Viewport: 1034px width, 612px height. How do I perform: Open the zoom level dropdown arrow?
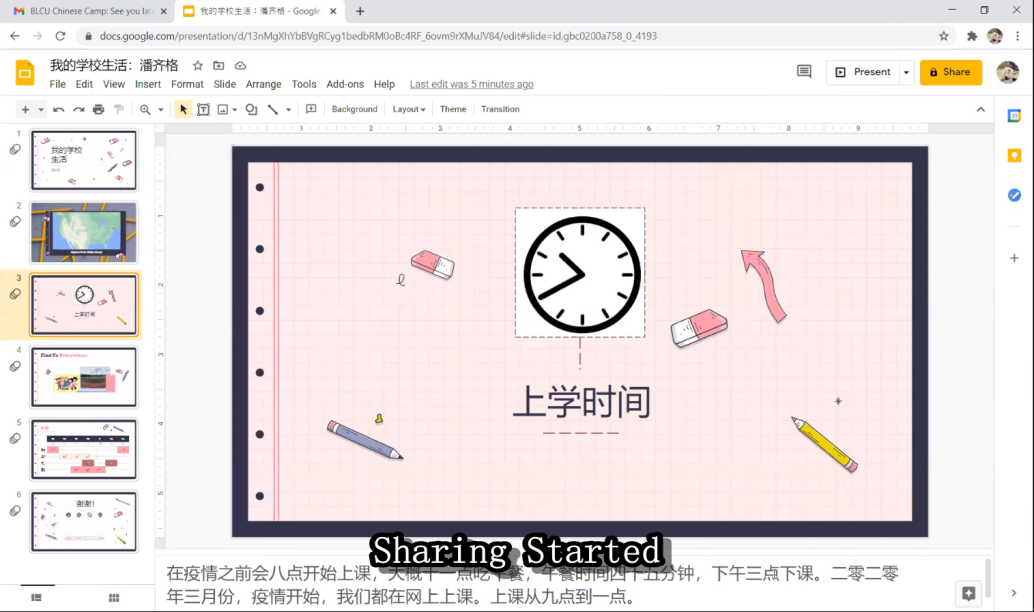coord(160,109)
